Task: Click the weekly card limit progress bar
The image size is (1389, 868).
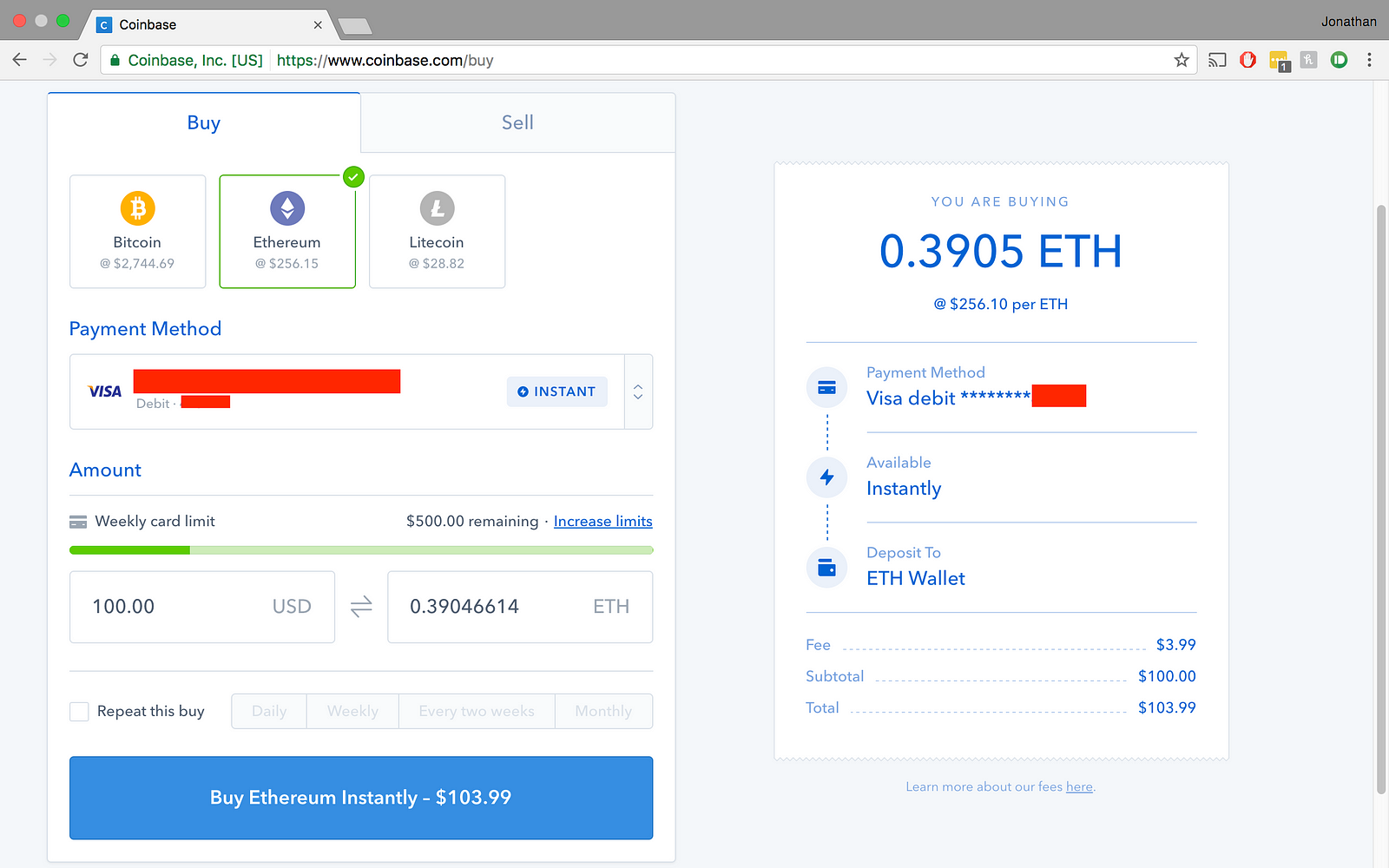Action: click(361, 550)
